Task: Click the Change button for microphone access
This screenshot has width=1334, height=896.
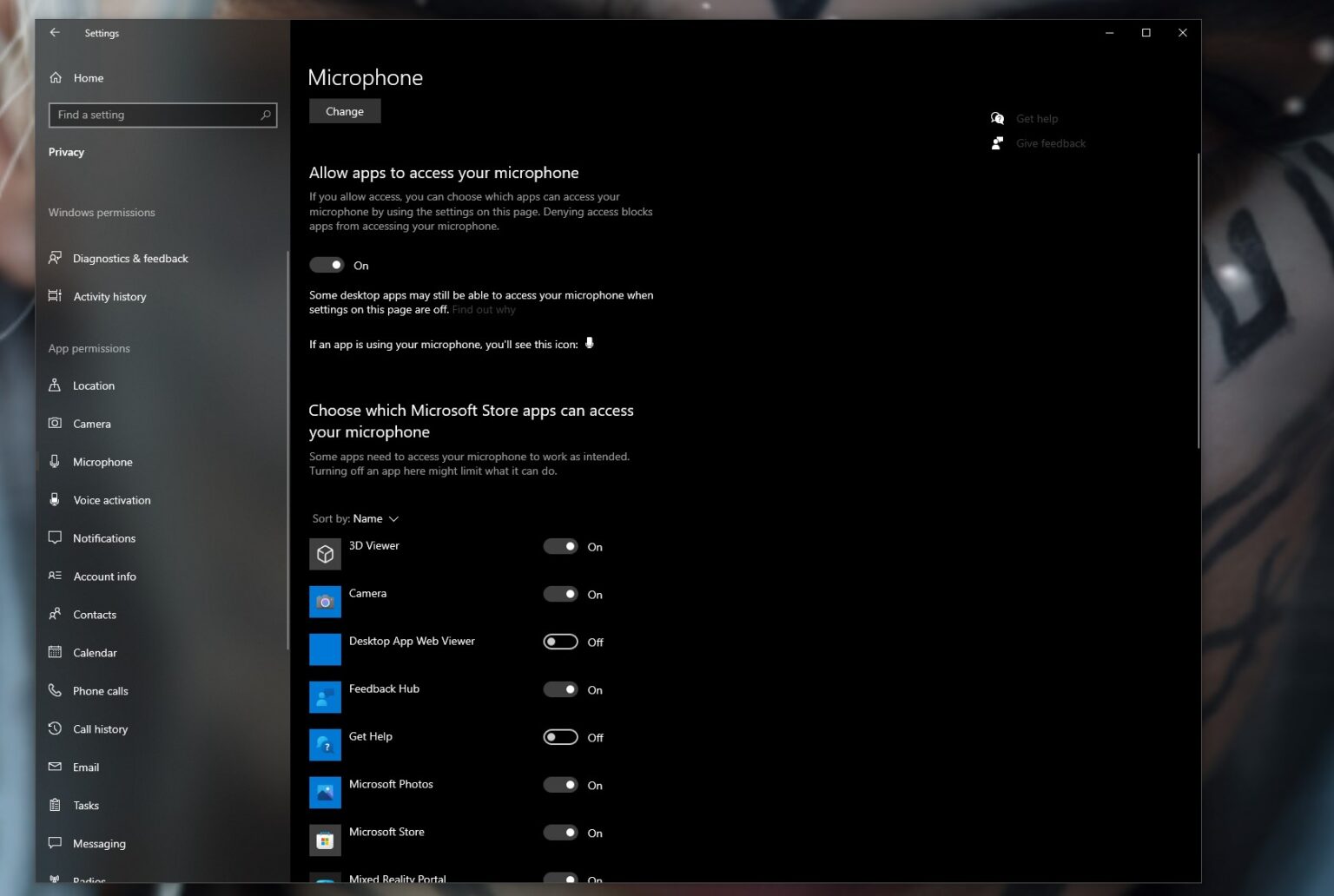Action: tap(344, 111)
